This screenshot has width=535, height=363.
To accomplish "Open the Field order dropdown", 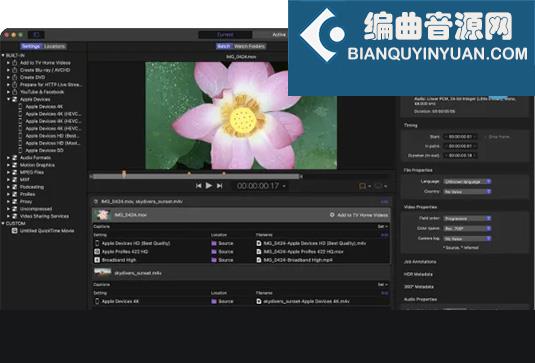I will (x=467, y=218).
